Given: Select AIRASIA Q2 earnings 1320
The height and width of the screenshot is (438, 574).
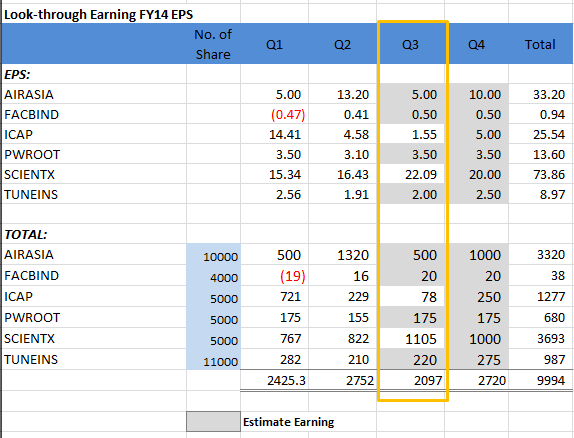Looking at the screenshot, I should click(x=353, y=255).
